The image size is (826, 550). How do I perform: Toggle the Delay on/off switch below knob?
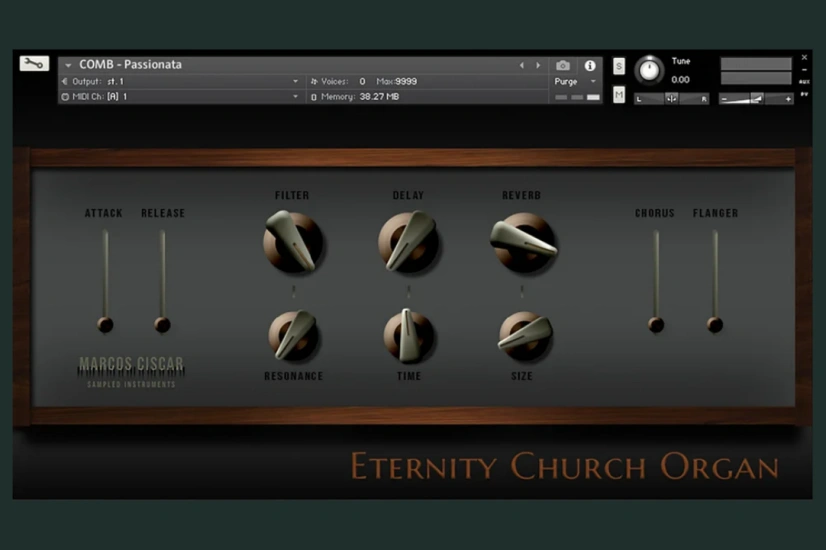tap(408, 291)
